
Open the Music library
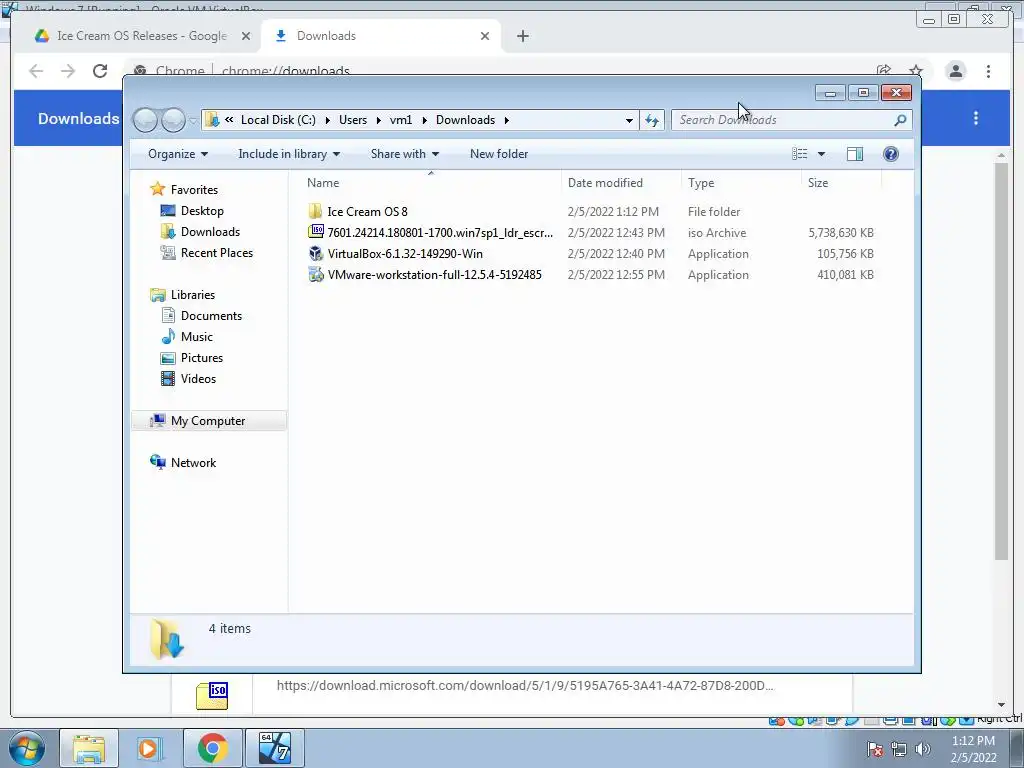[x=196, y=336]
